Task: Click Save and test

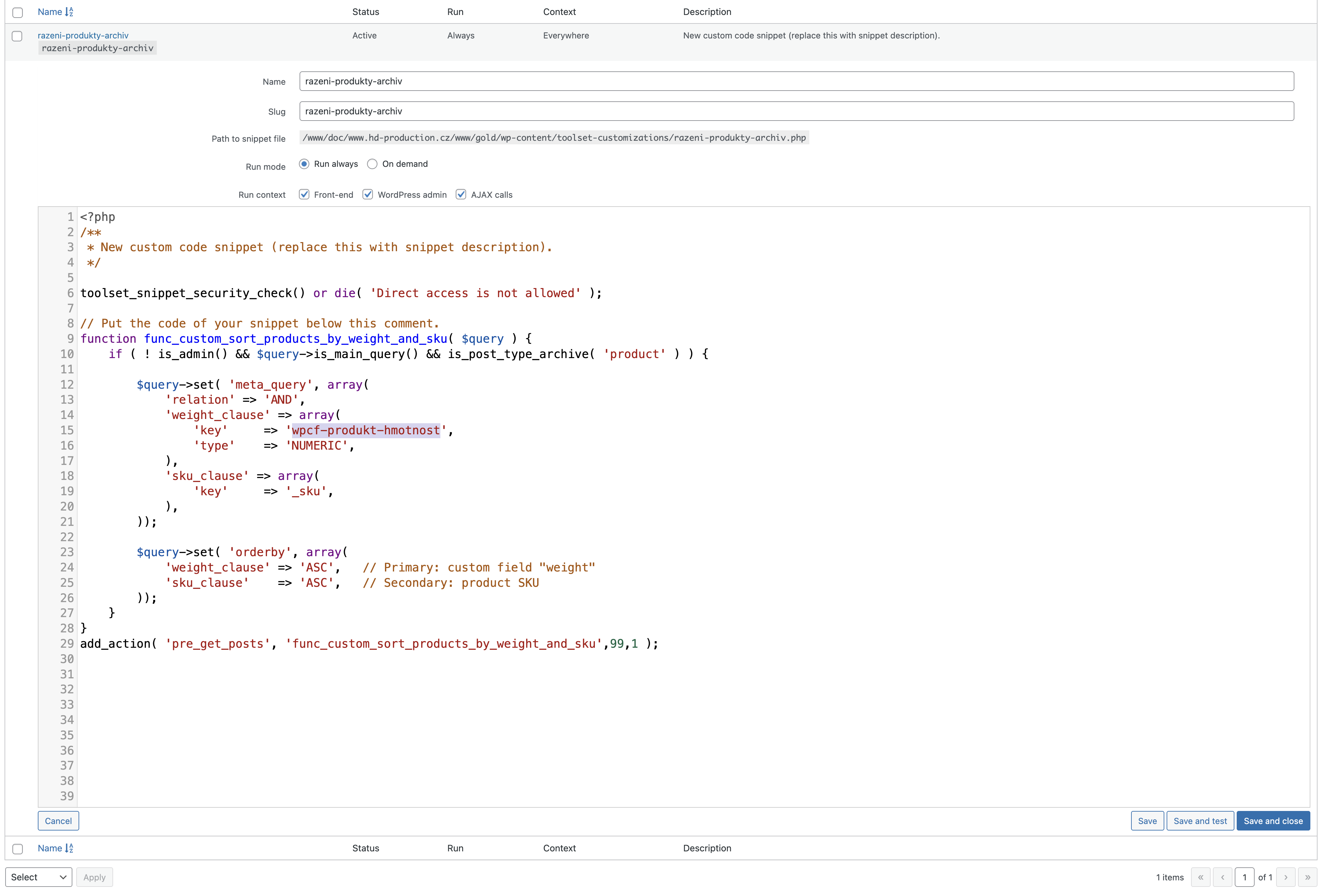Action: 1200,821
